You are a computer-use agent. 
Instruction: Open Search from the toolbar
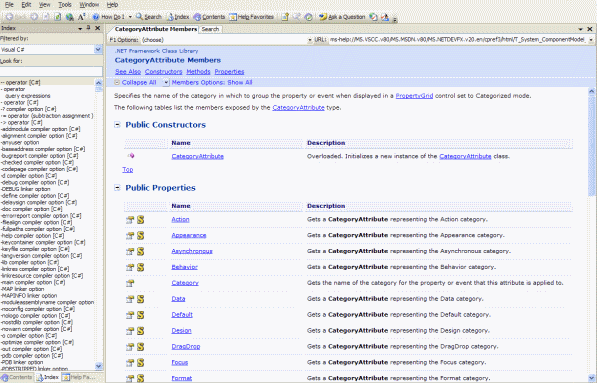[x=149, y=17]
